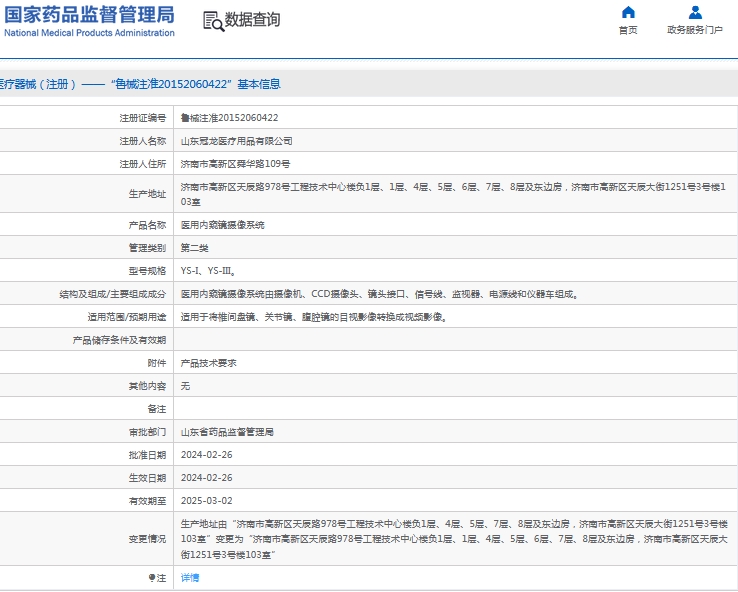Click the 数据查询 search document icon
The image size is (738, 592).
coord(213,21)
